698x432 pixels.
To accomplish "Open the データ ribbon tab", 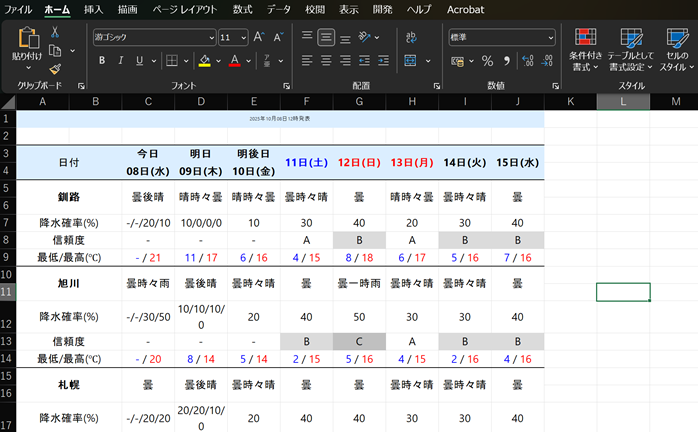I will click(279, 9).
